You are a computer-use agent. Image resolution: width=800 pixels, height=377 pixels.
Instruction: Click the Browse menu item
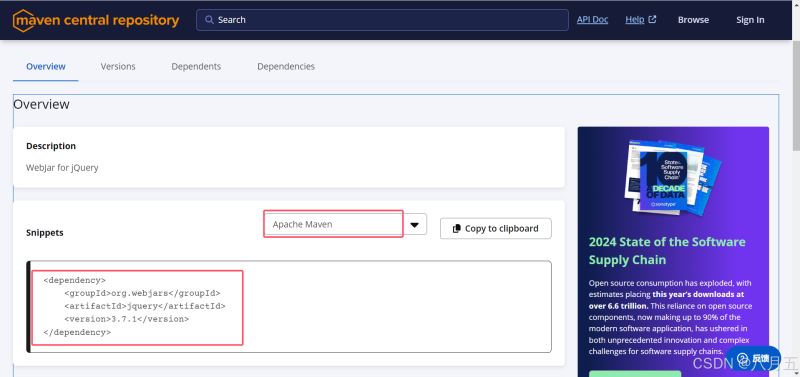click(693, 20)
